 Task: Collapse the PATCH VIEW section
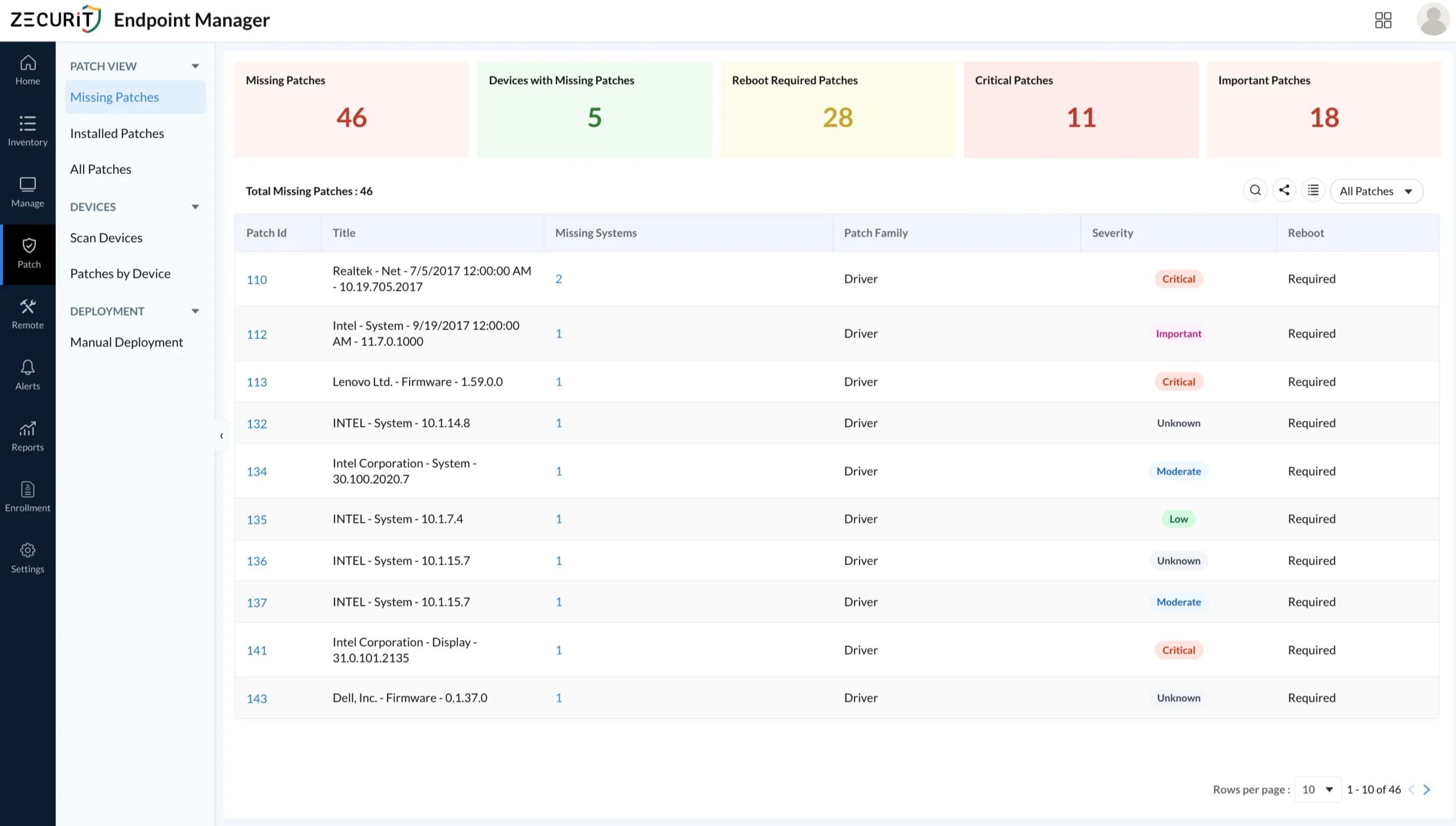click(x=195, y=66)
